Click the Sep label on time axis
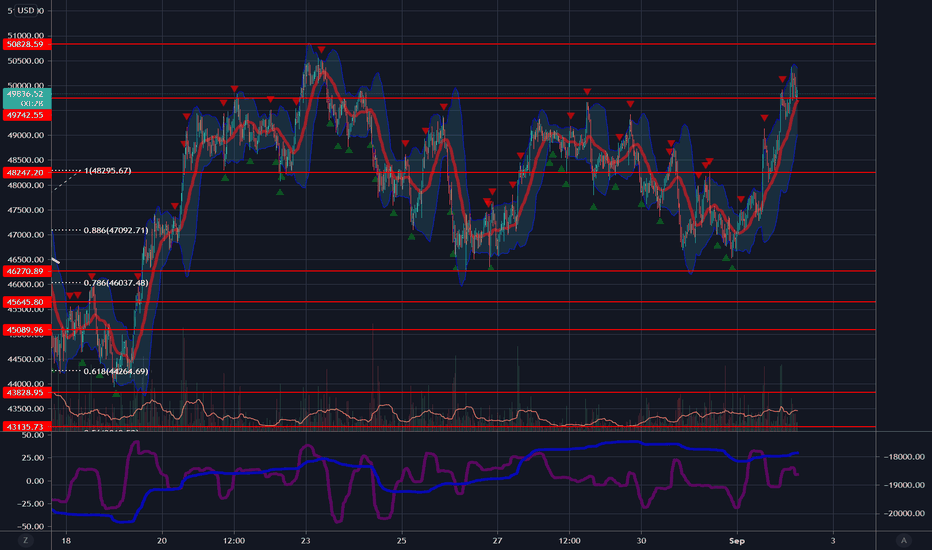 737,540
